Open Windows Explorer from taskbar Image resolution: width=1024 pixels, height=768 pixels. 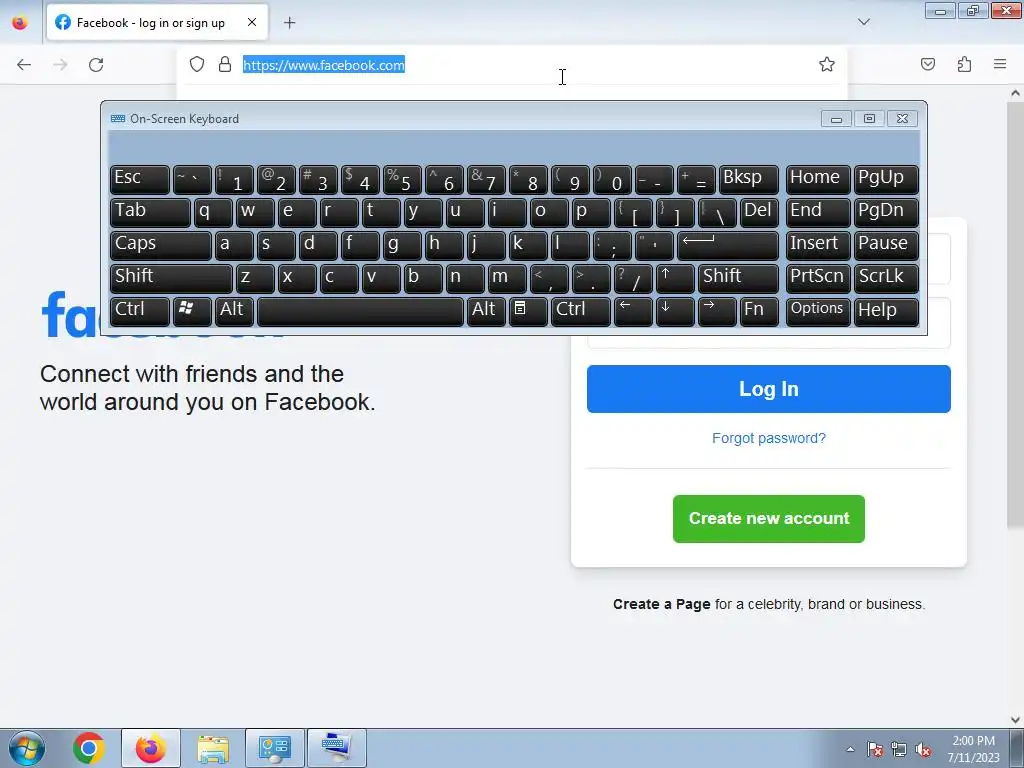pos(213,748)
